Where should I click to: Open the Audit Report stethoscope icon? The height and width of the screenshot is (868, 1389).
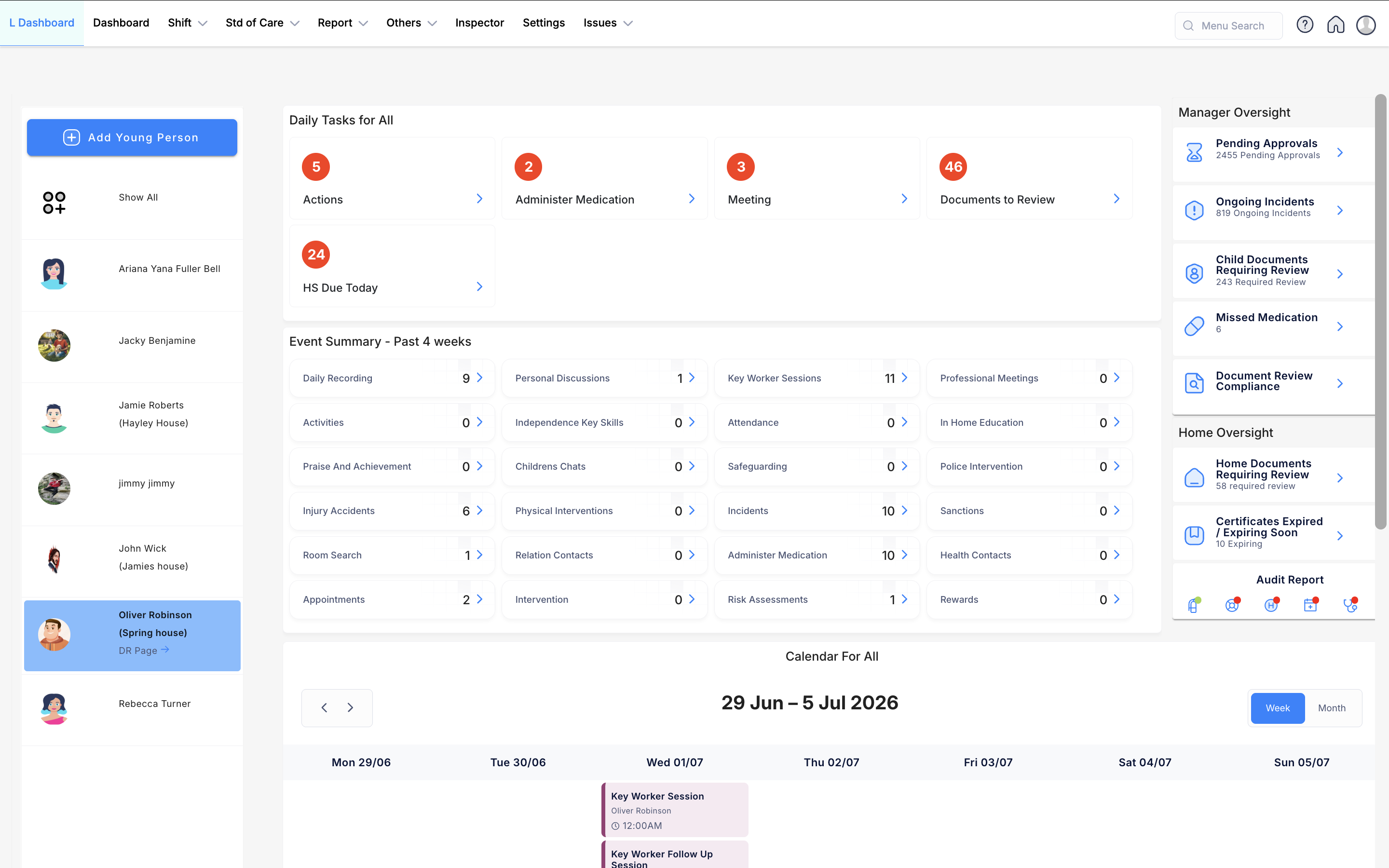[x=1350, y=605]
